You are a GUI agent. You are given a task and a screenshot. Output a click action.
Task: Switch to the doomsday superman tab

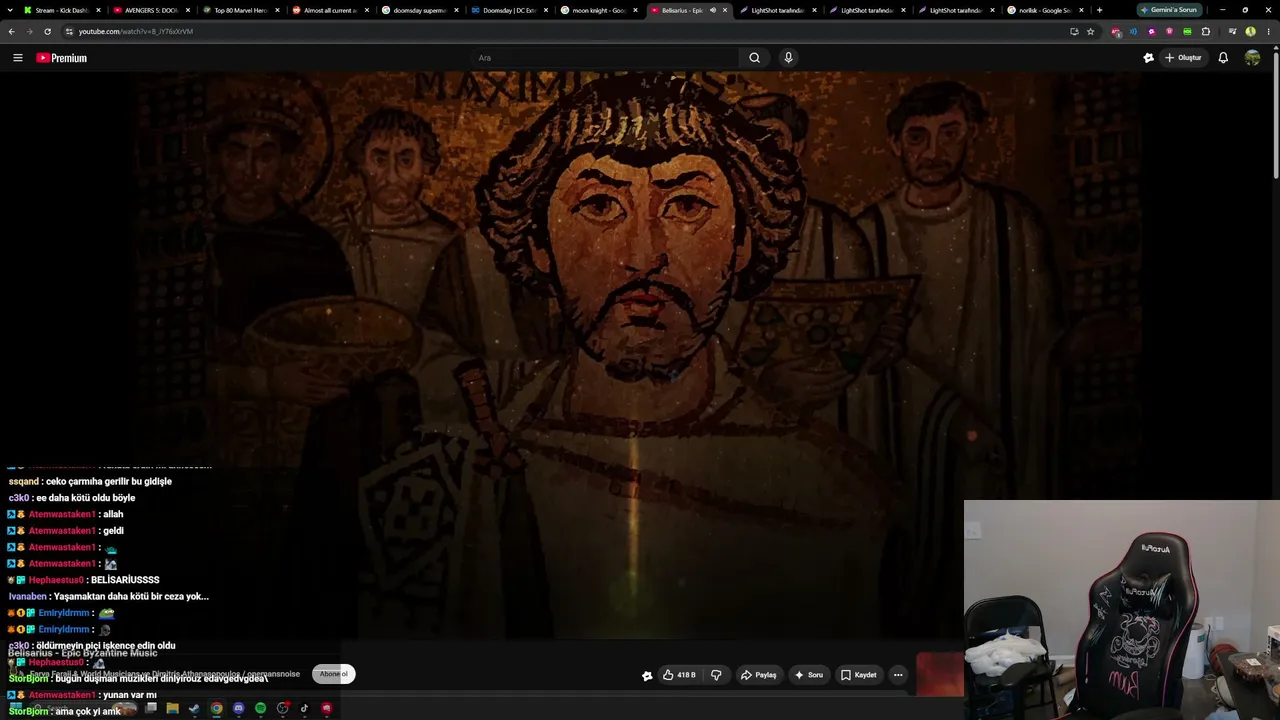[x=420, y=10]
